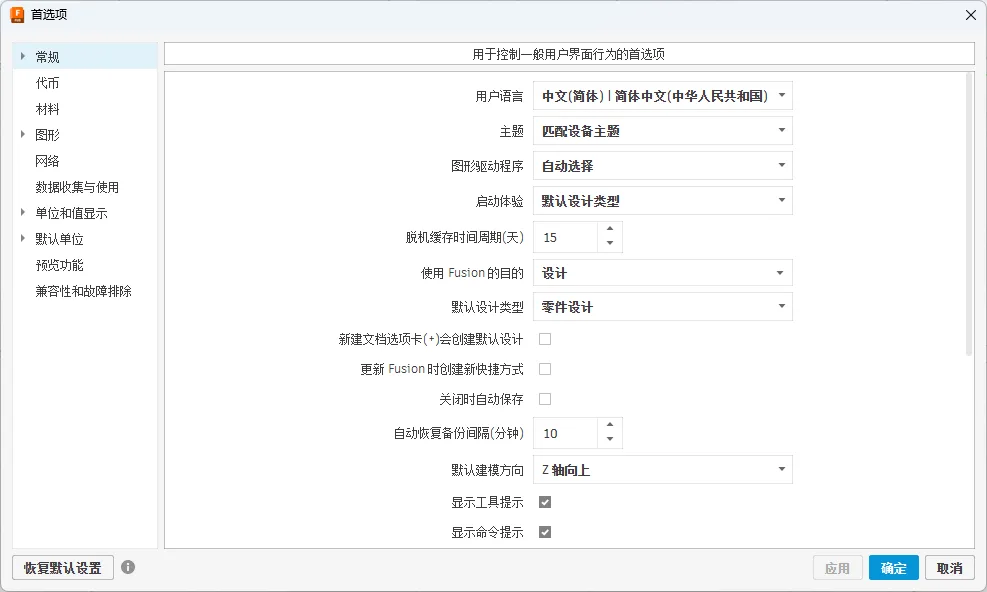Expand the 单位和值显示 tree node arrow
This screenshot has height=592, width=987.
coord(23,212)
